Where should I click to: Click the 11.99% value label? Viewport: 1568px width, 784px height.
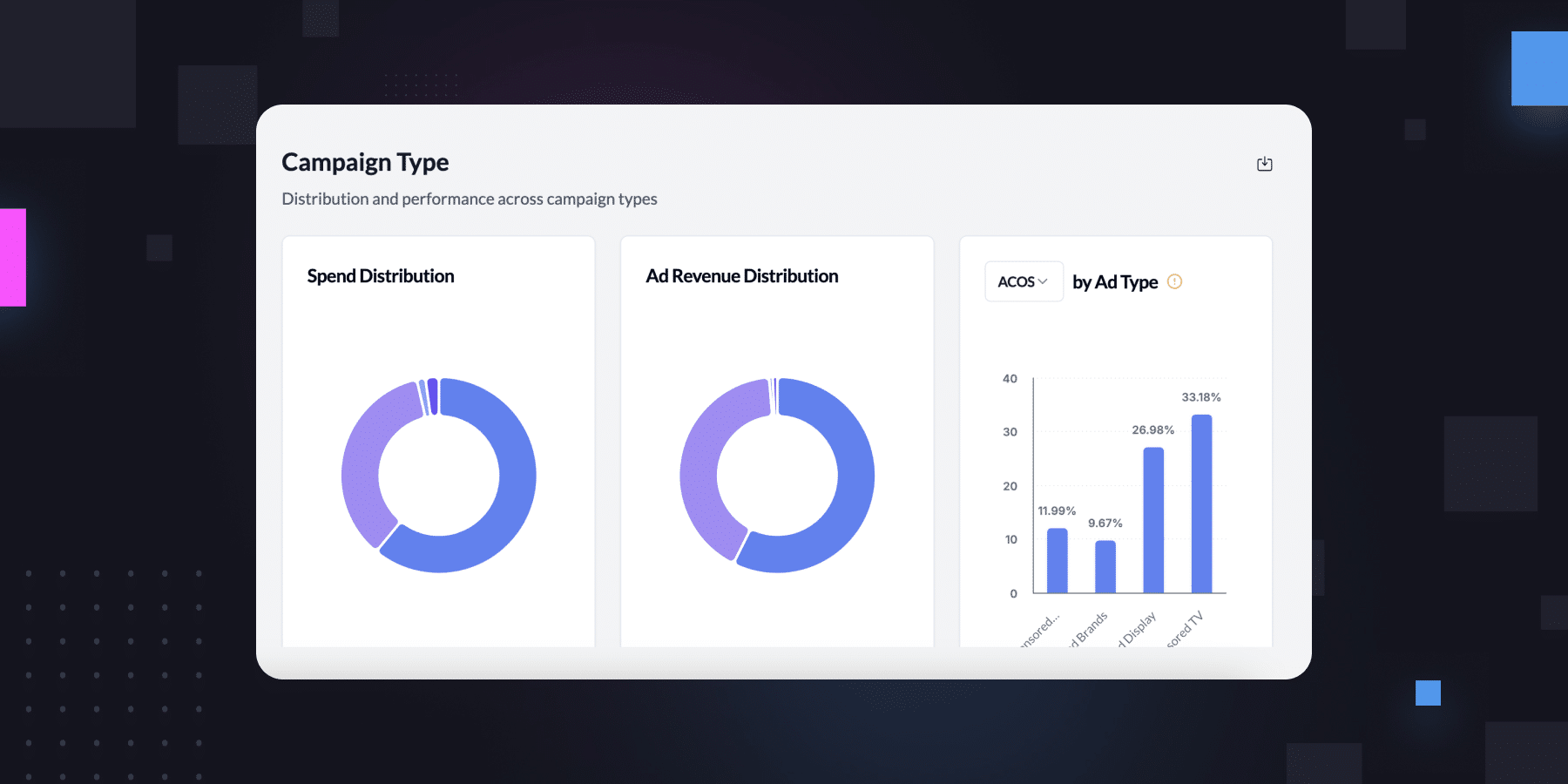click(x=1057, y=511)
